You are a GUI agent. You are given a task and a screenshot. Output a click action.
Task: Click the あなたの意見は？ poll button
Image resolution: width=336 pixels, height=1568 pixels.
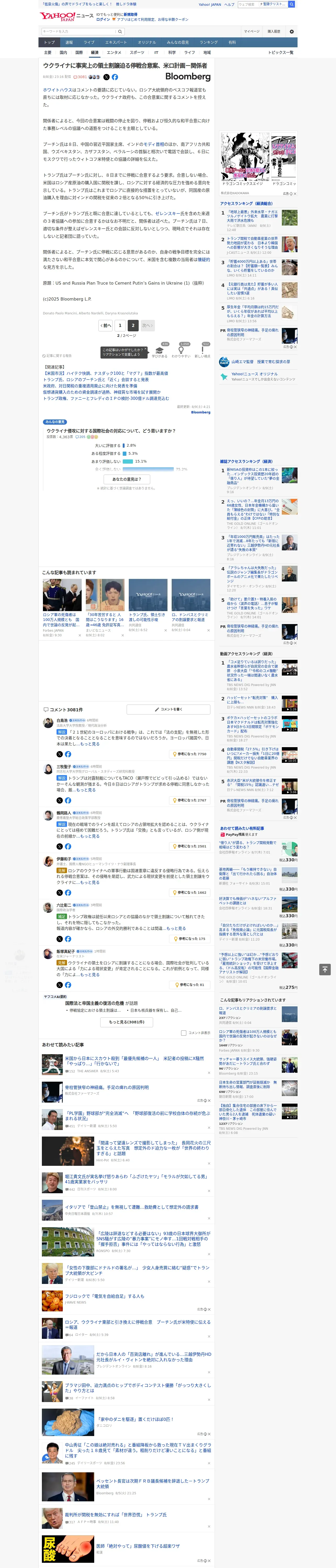(x=127, y=479)
